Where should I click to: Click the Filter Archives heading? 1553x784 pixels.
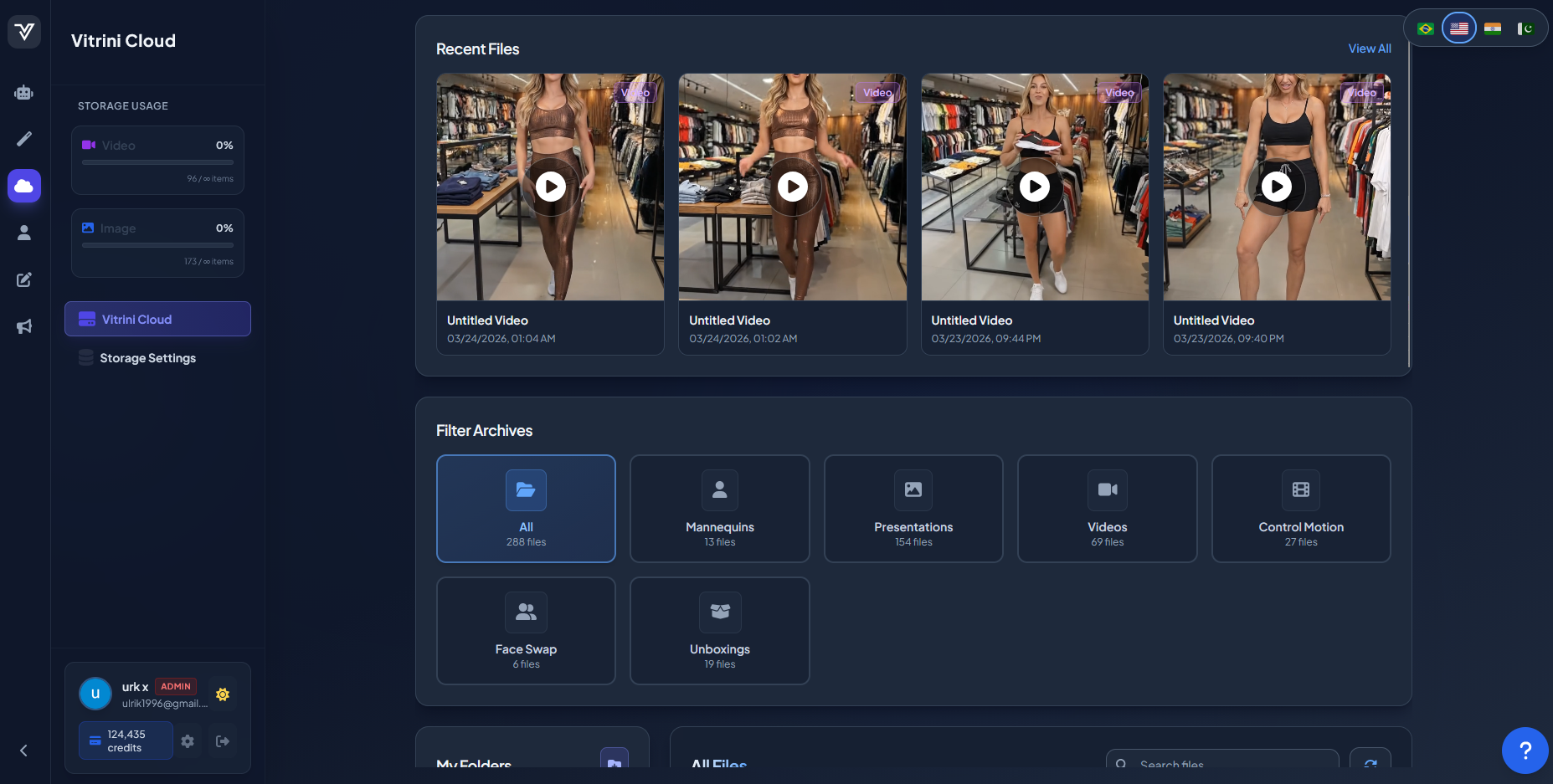pyautogui.click(x=484, y=430)
